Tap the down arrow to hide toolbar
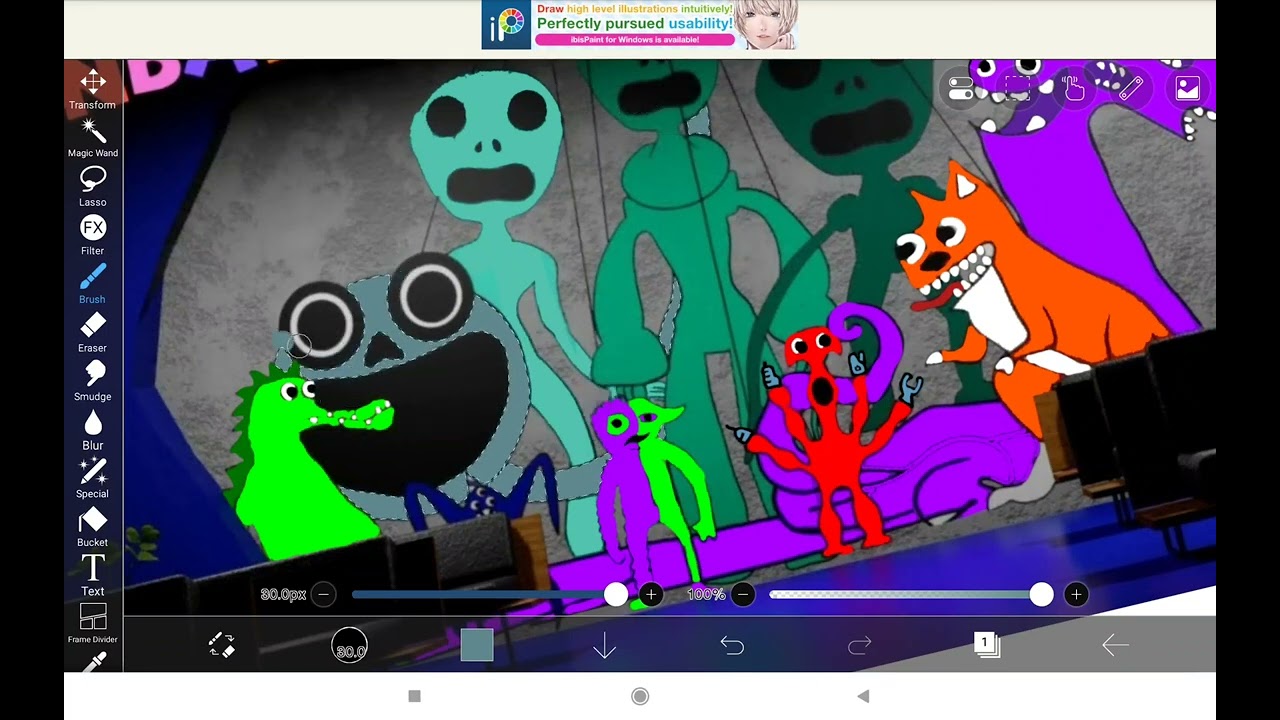Viewport: 1280px width, 720px height. coord(604,646)
